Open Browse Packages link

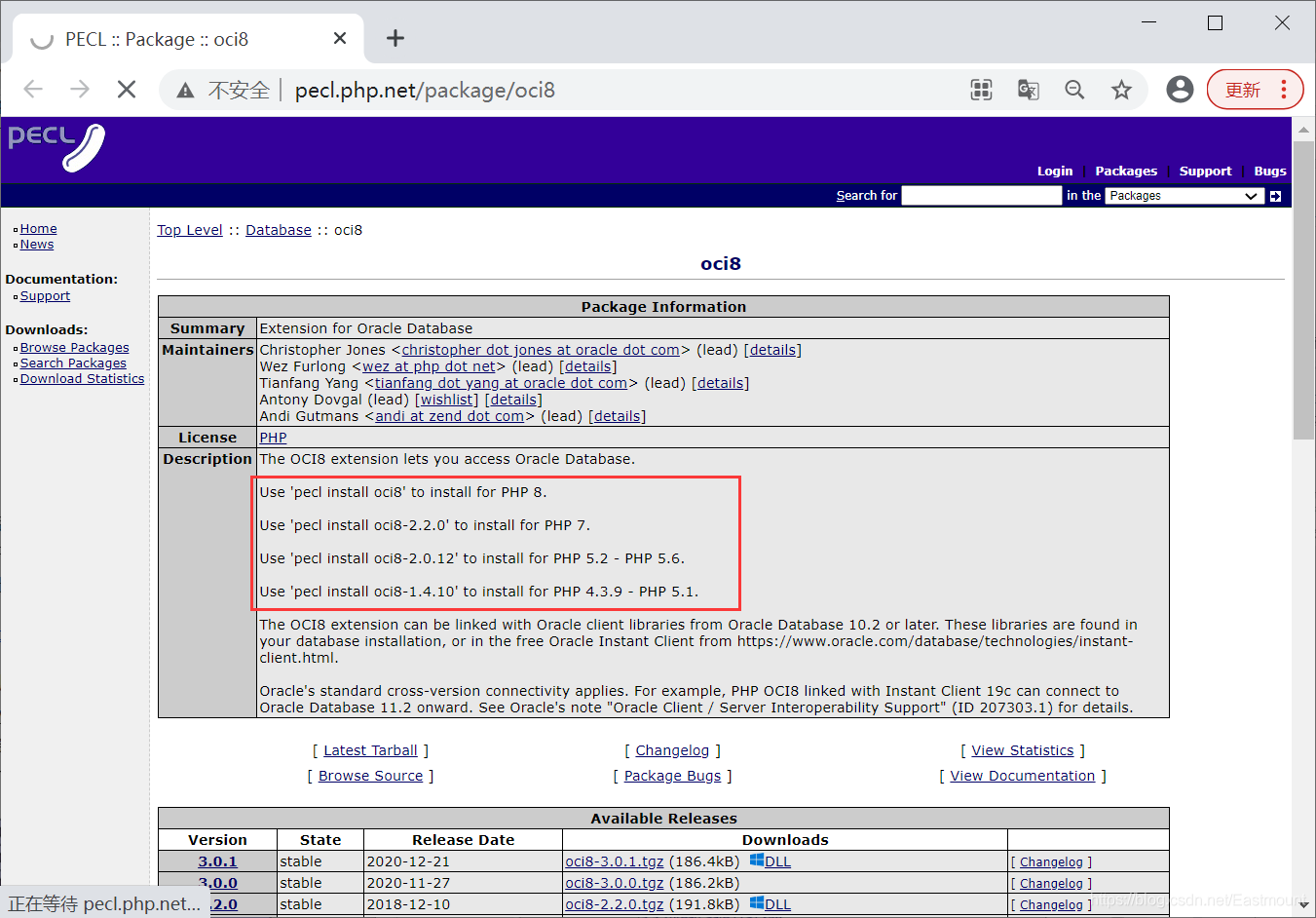[74, 348]
